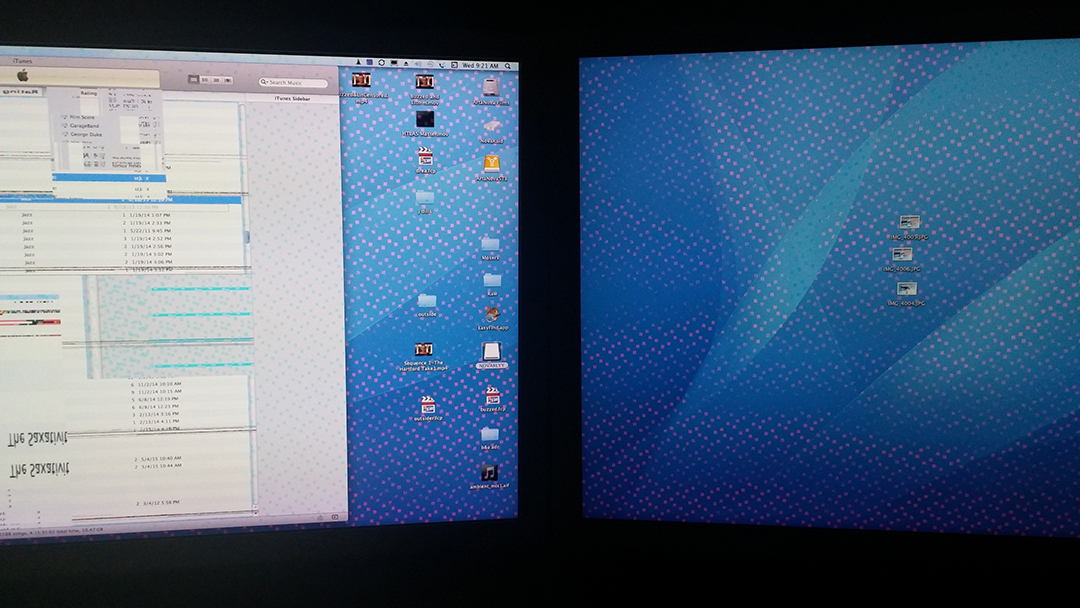Open the search magnifier dropdown in iTunes
The height and width of the screenshot is (608, 1080).
263,82
